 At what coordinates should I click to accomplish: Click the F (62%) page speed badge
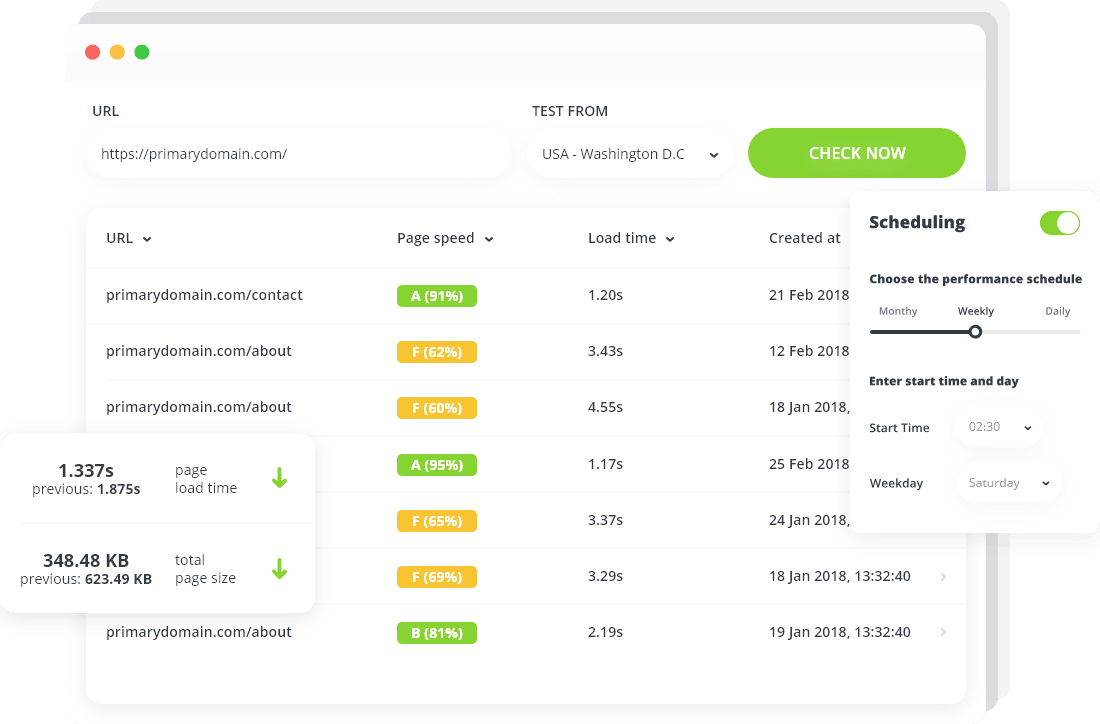click(436, 352)
